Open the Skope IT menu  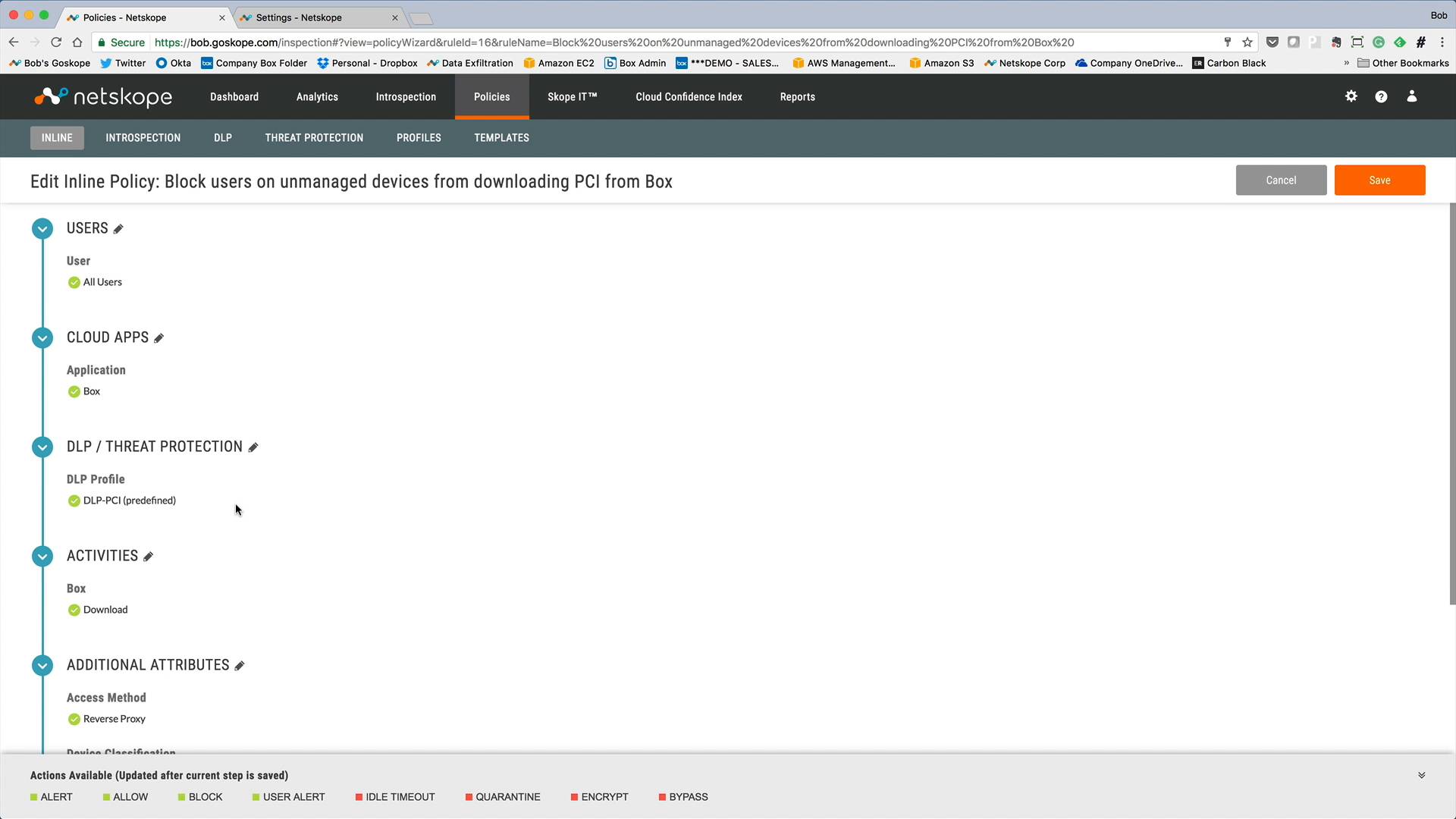(x=572, y=97)
